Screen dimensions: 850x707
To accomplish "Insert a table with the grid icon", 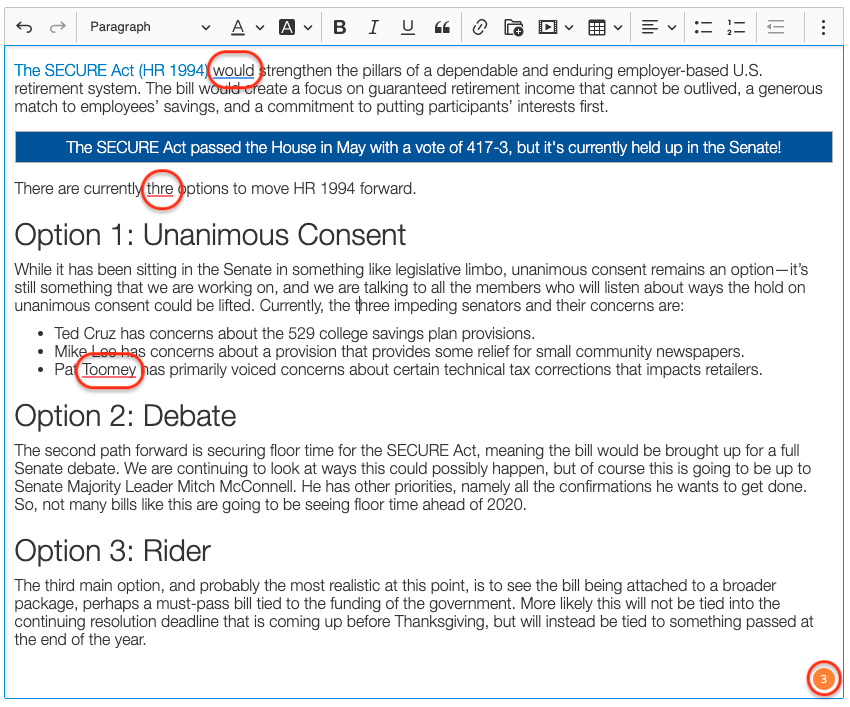I will (x=597, y=27).
